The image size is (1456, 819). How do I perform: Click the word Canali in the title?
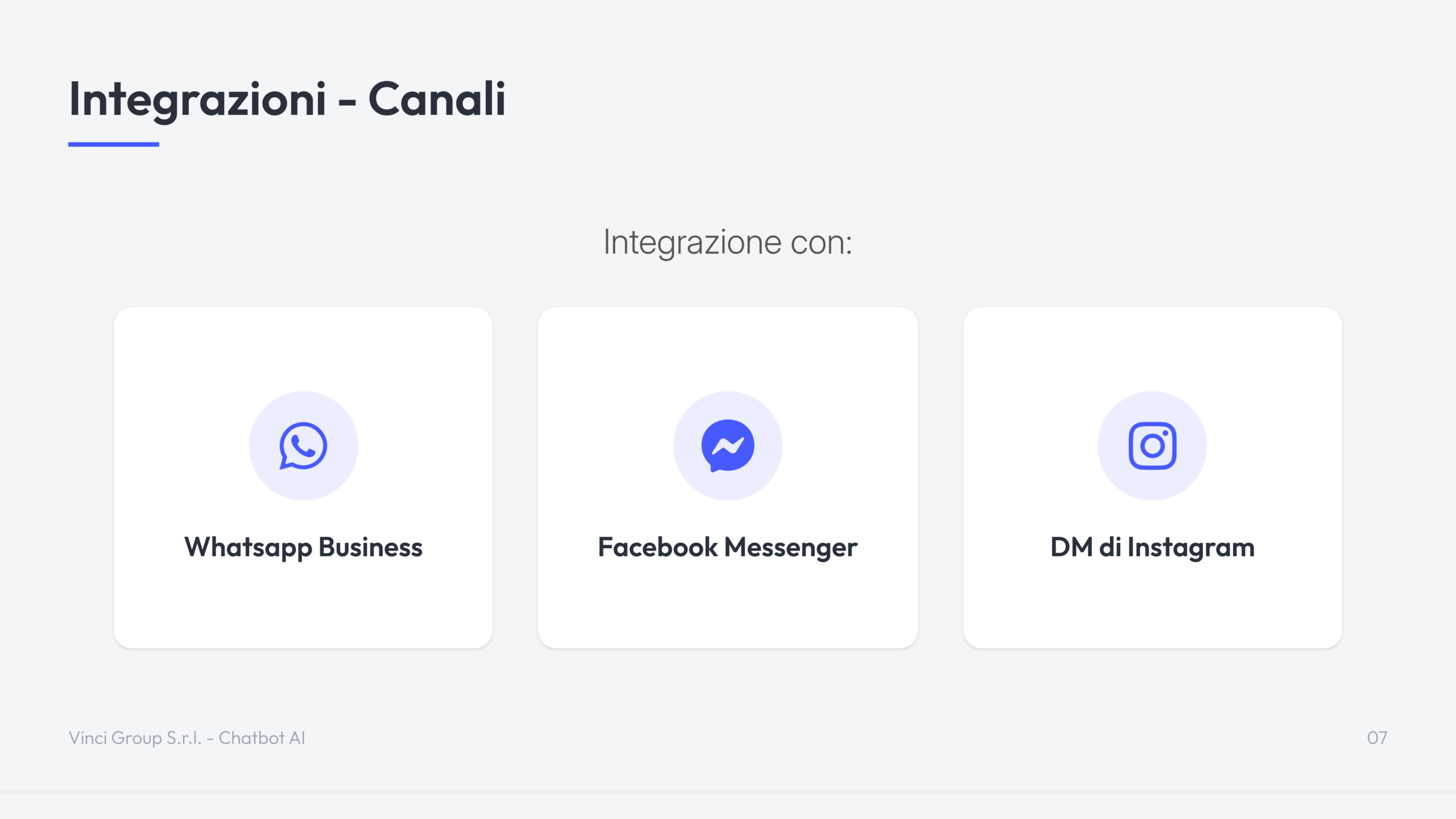click(437, 100)
